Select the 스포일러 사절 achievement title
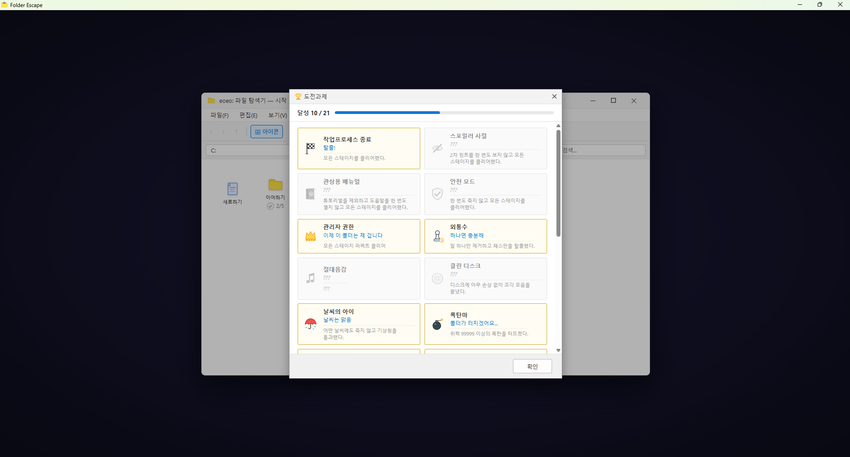This screenshot has height=457, width=850. [468, 136]
